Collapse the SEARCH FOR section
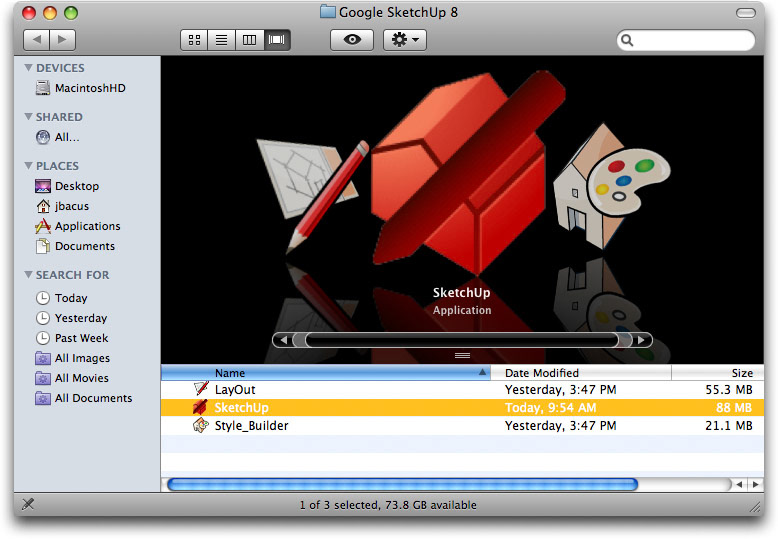The image size is (778, 539). click(28, 274)
